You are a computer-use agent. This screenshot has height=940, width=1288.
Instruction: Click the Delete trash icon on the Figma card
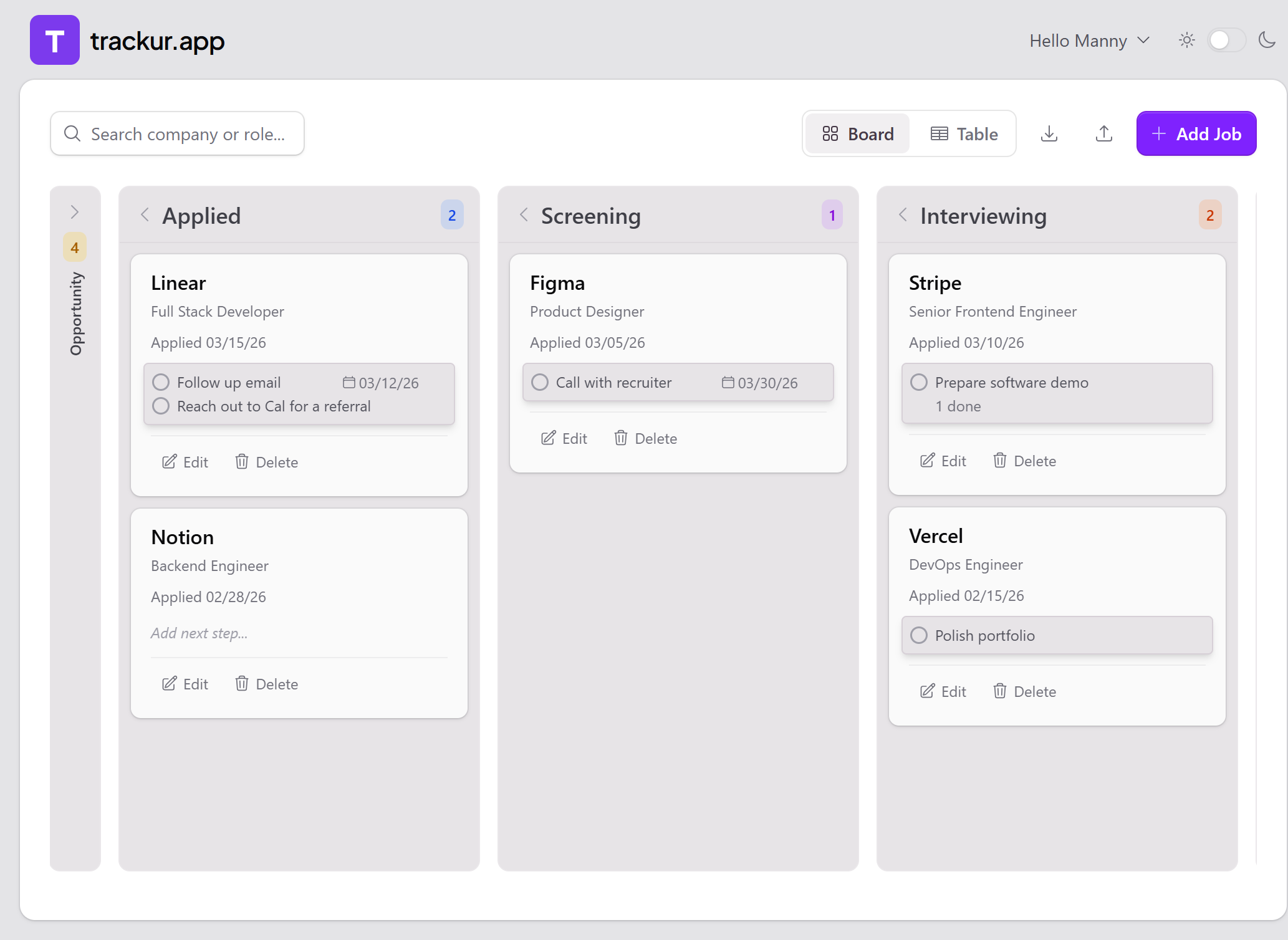coord(621,438)
